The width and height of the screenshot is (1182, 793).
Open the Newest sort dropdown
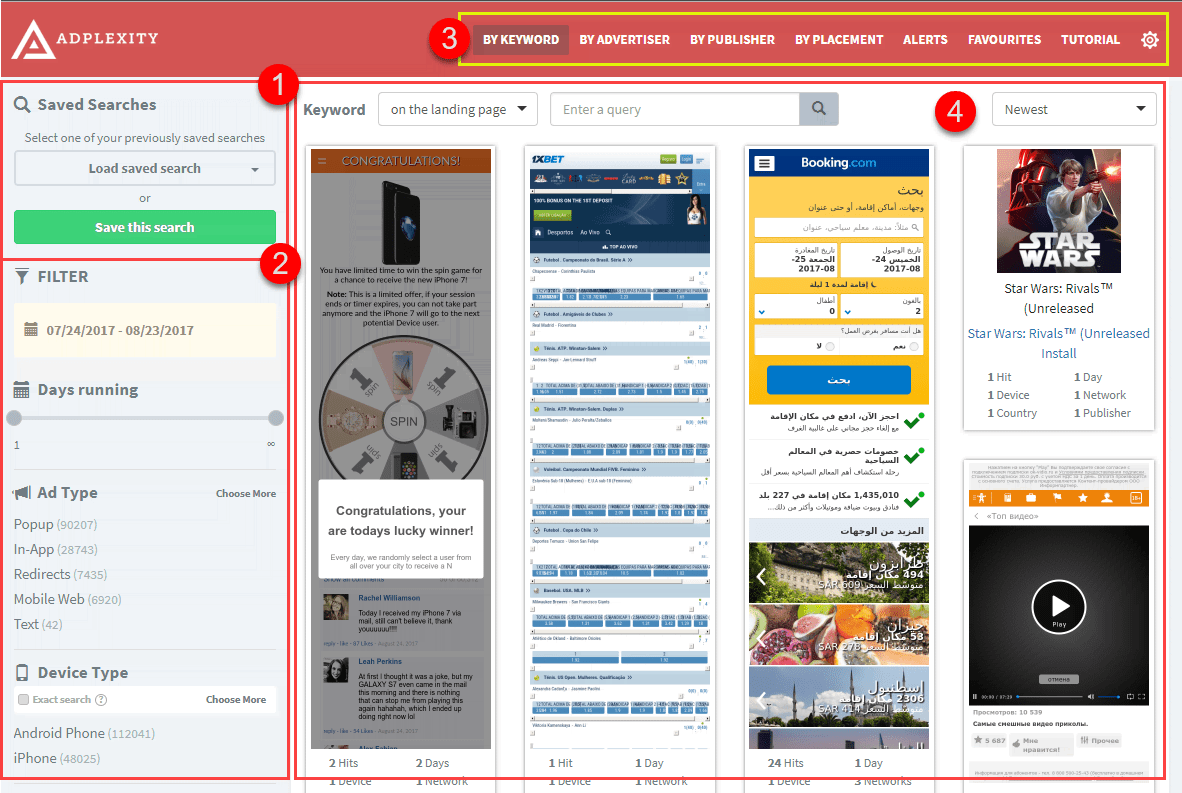1073,110
